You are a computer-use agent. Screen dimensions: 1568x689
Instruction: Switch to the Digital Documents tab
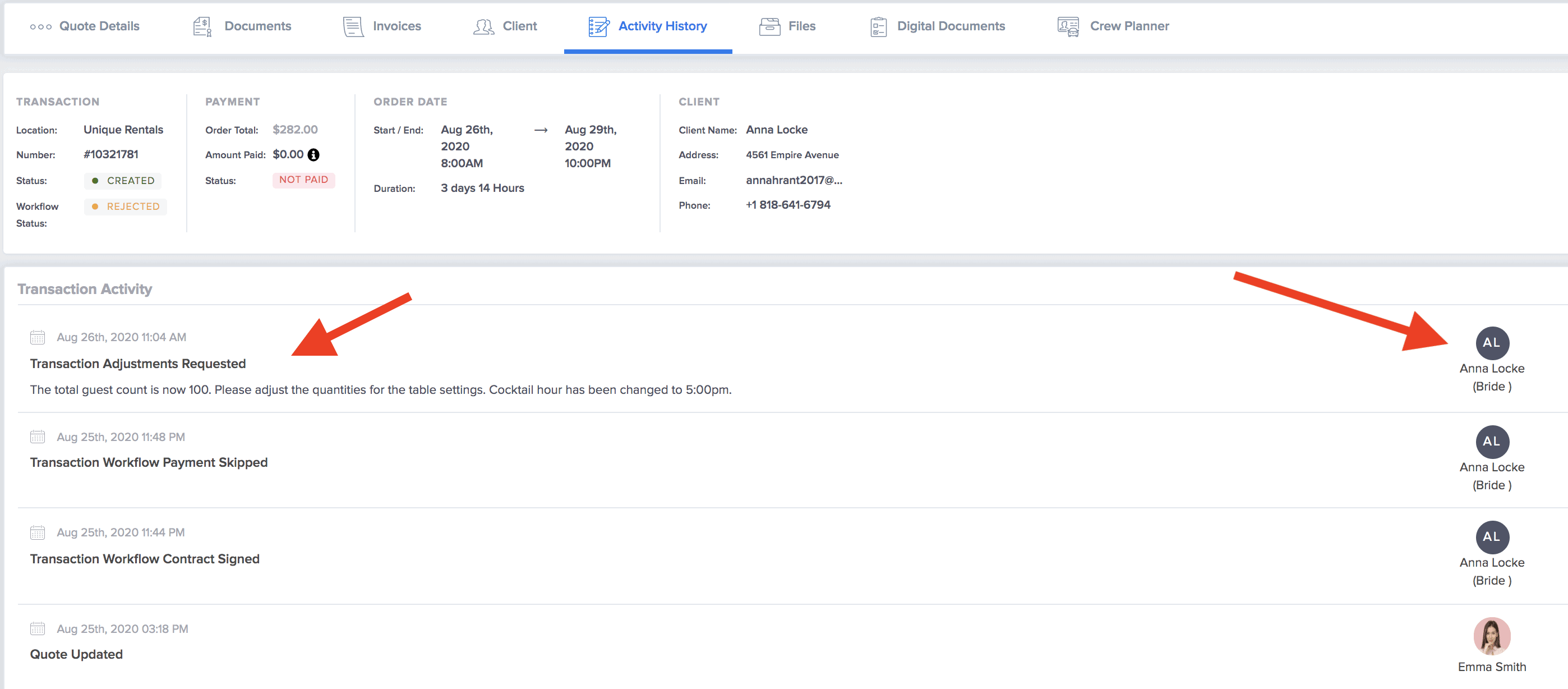coord(938,26)
